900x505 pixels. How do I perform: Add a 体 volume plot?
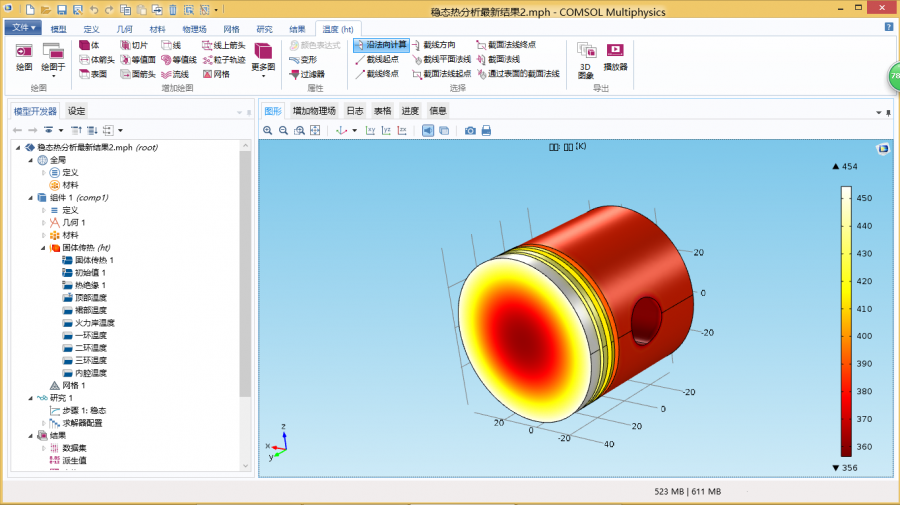[x=89, y=45]
